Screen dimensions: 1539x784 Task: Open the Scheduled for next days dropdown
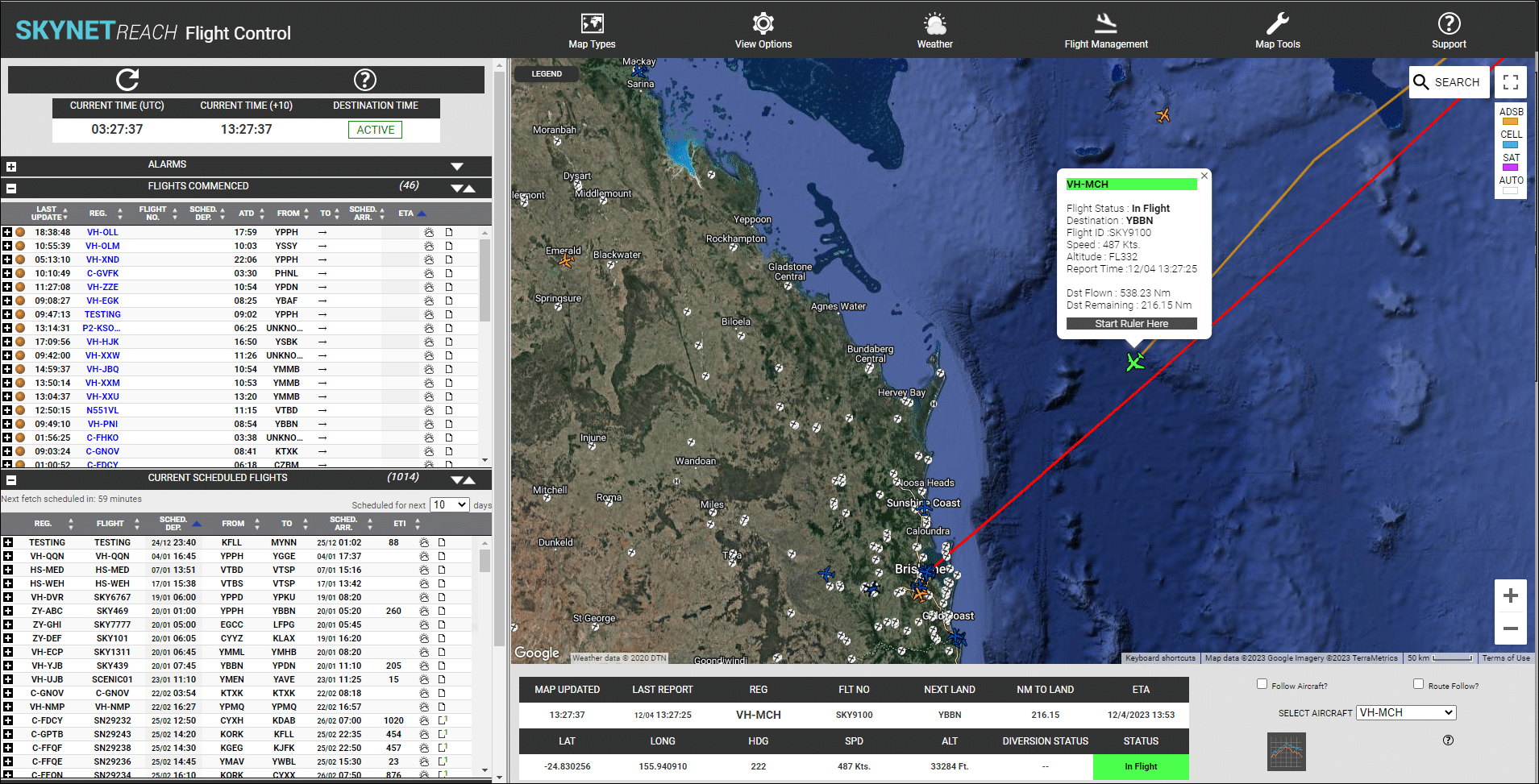point(449,504)
